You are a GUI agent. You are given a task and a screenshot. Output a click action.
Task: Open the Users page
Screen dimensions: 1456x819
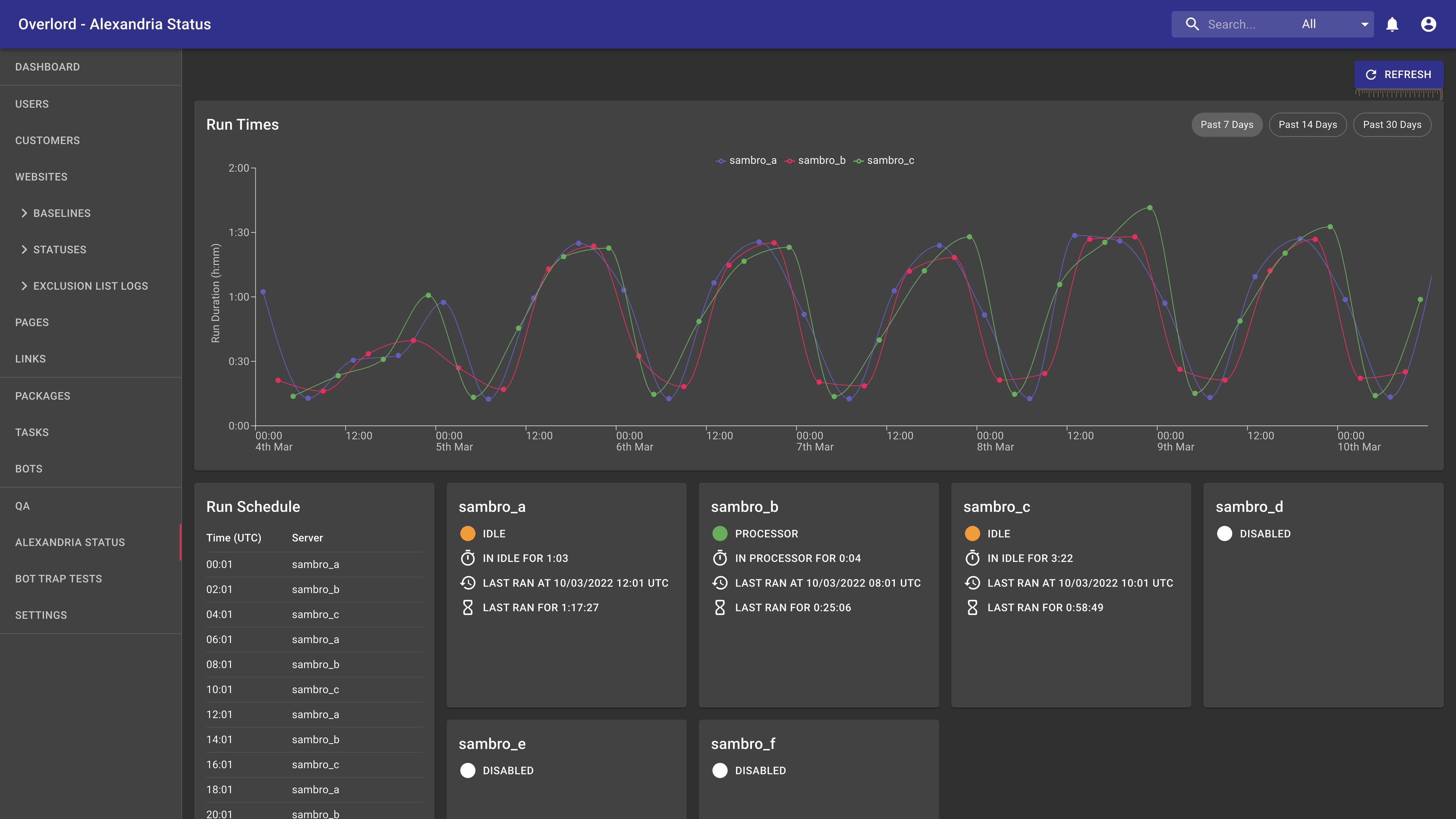pos(91,104)
